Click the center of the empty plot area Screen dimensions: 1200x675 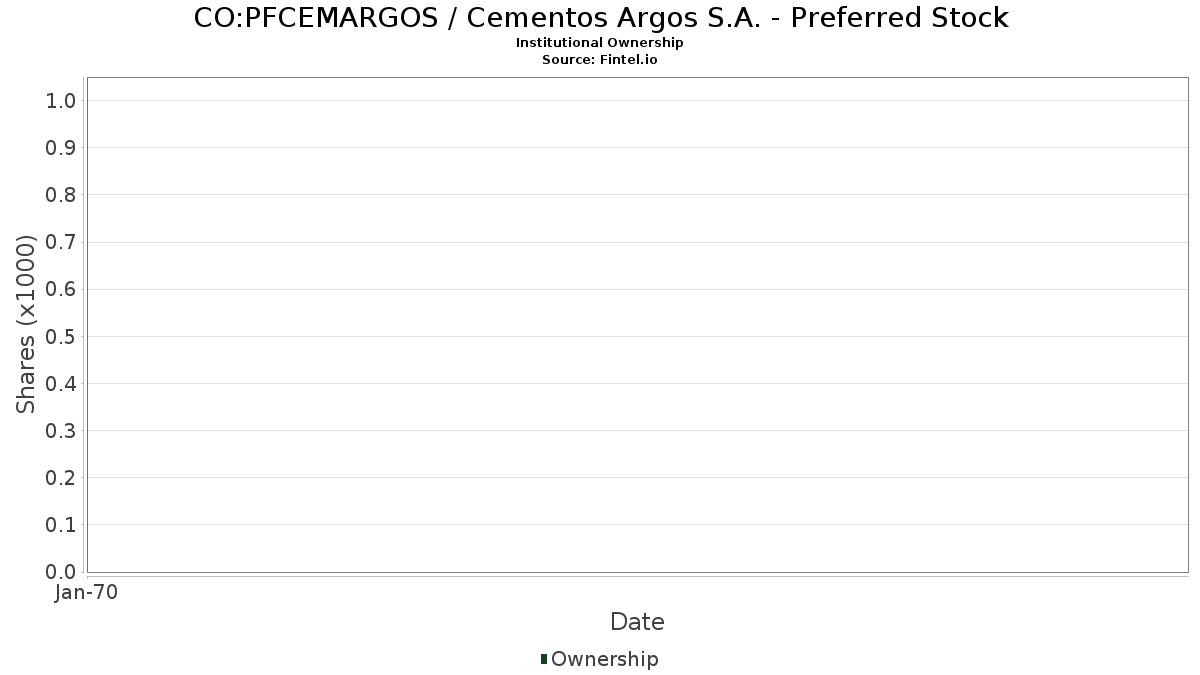click(x=637, y=325)
